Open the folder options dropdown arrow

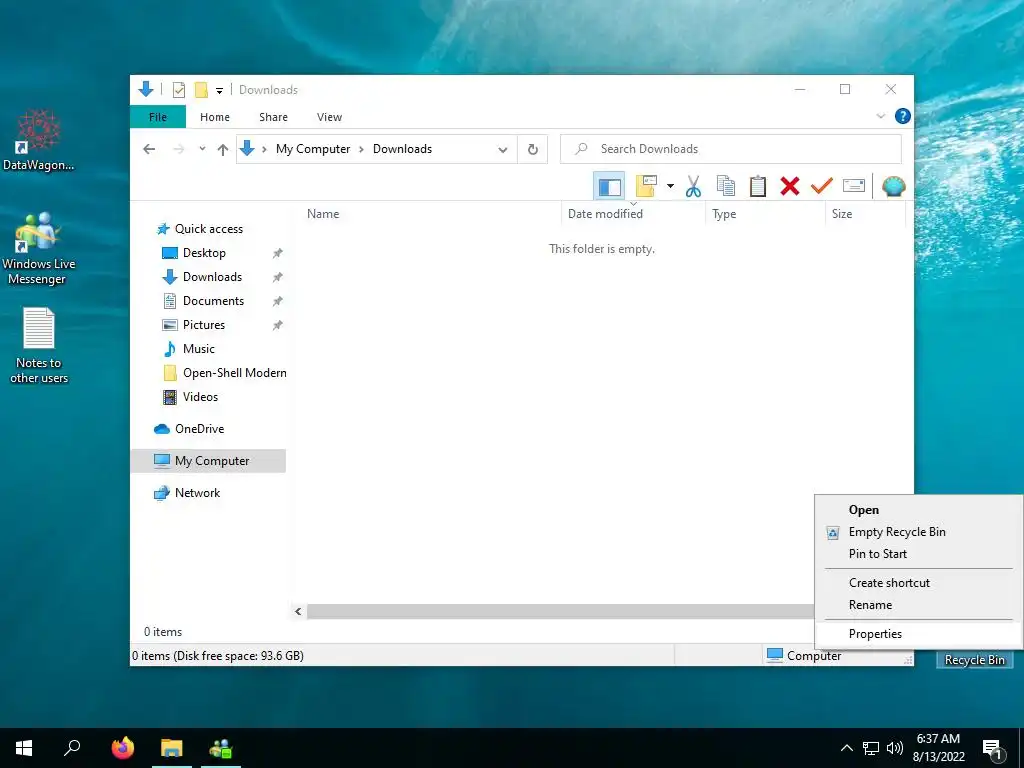[x=670, y=187]
